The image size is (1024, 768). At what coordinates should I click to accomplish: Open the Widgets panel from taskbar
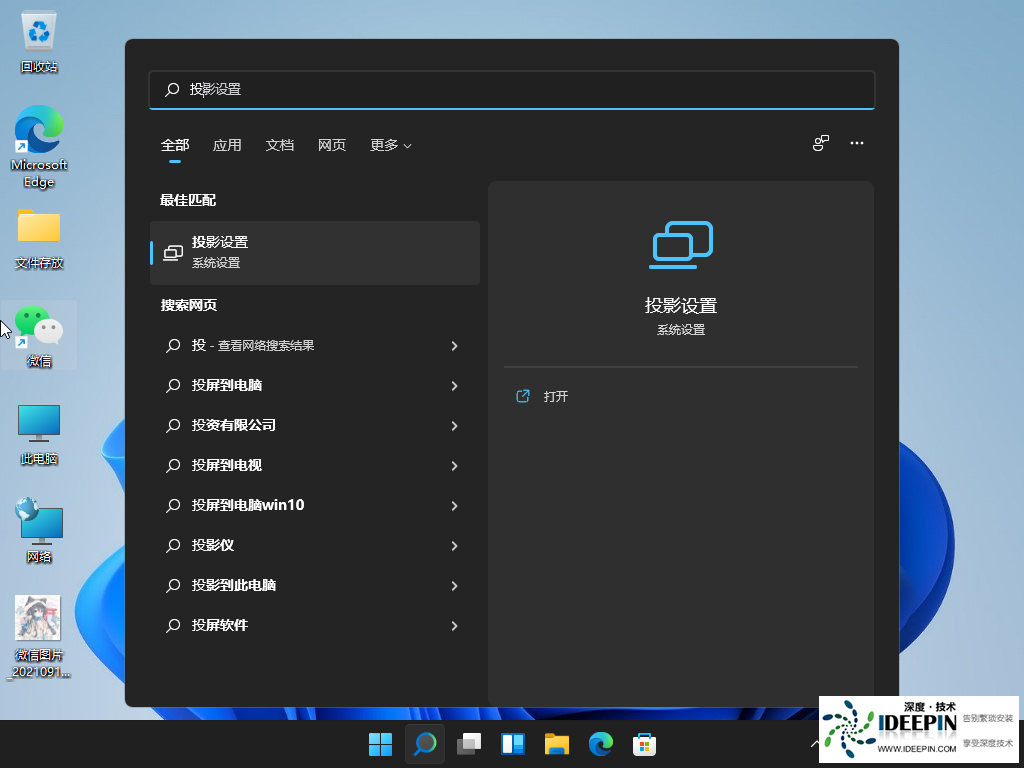pos(513,744)
